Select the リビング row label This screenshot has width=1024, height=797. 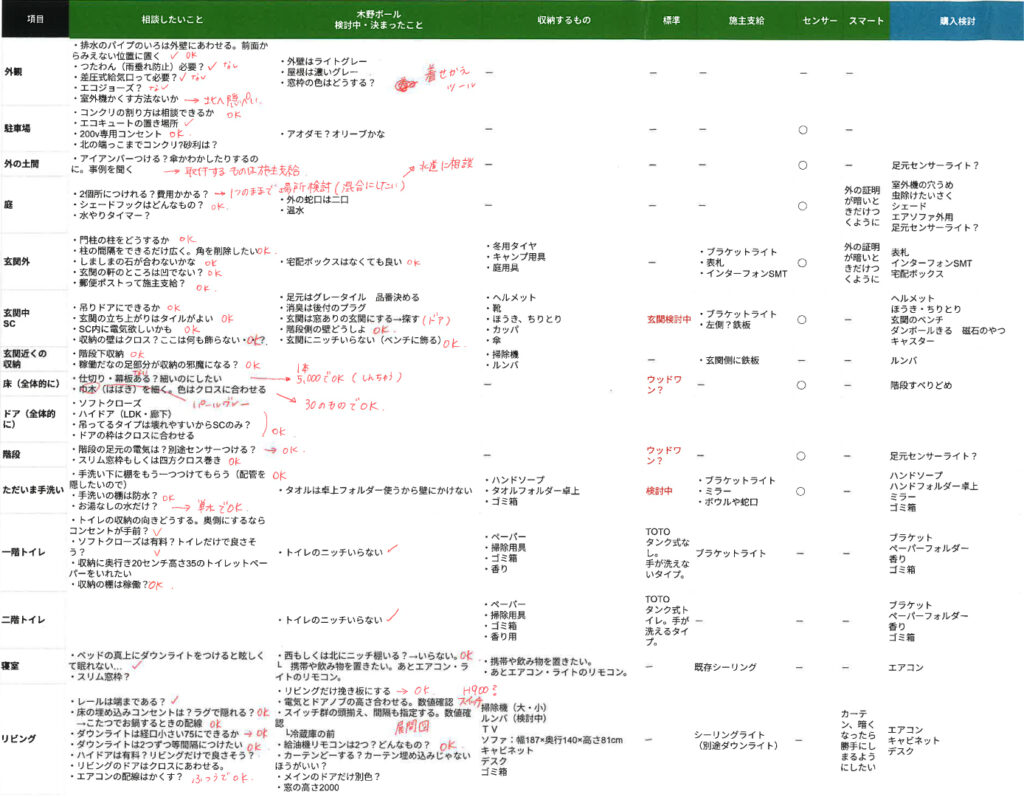pyautogui.click(x=20, y=738)
